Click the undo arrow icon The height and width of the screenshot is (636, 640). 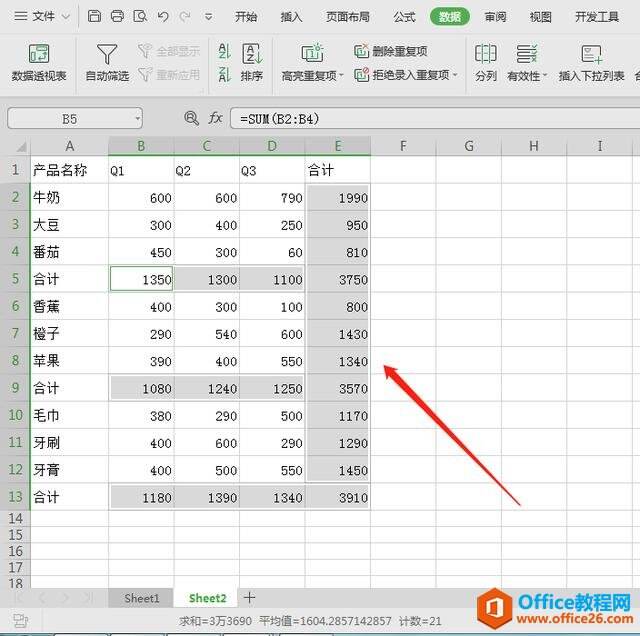point(163,16)
